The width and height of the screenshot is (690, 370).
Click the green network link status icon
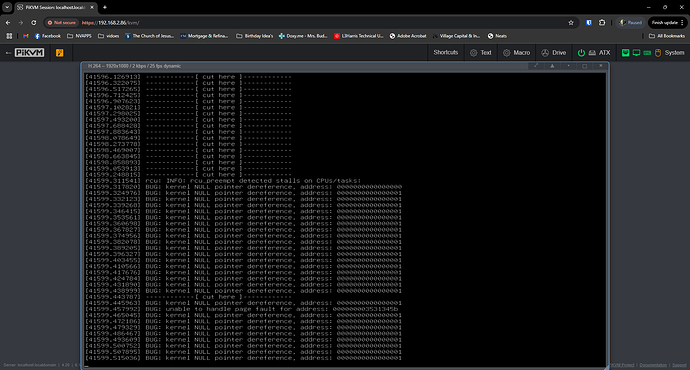click(x=625, y=53)
